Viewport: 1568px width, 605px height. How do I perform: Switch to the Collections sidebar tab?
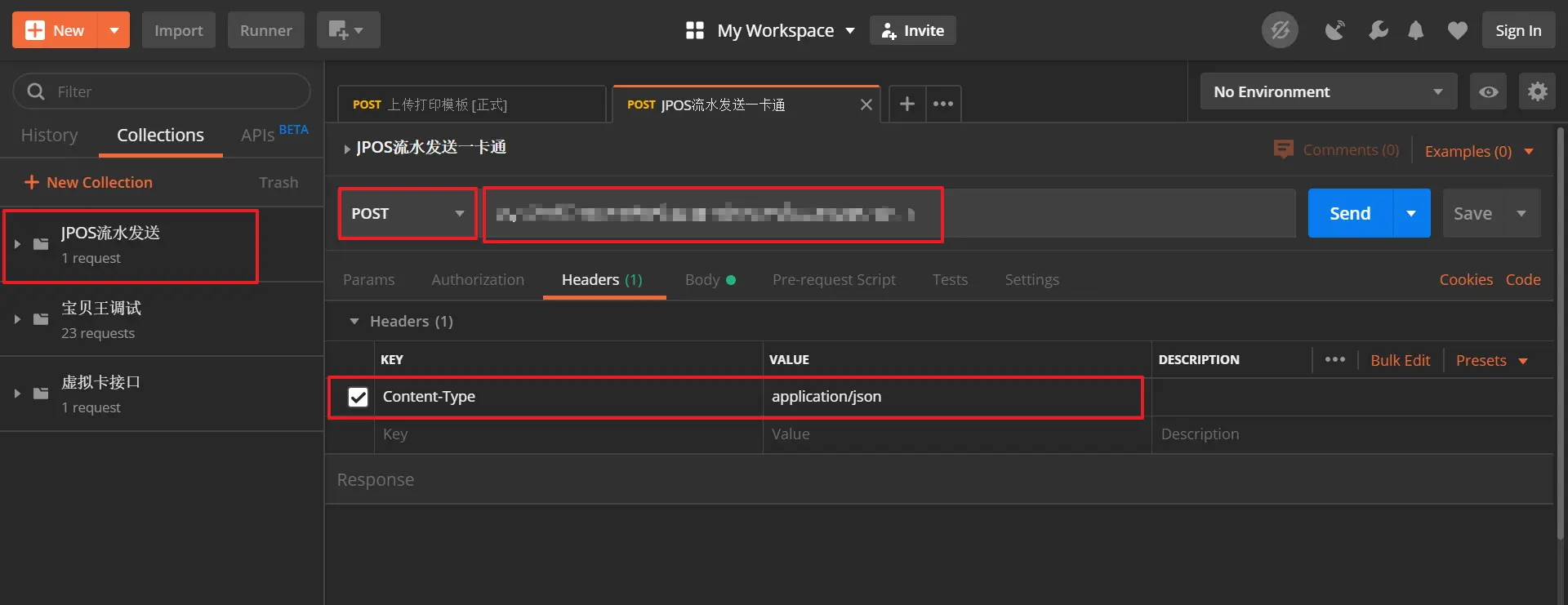(x=160, y=135)
